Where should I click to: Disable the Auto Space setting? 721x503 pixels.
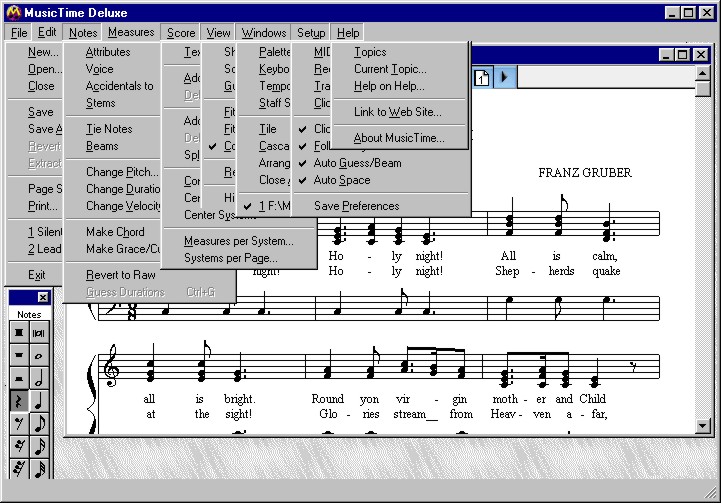341,180
